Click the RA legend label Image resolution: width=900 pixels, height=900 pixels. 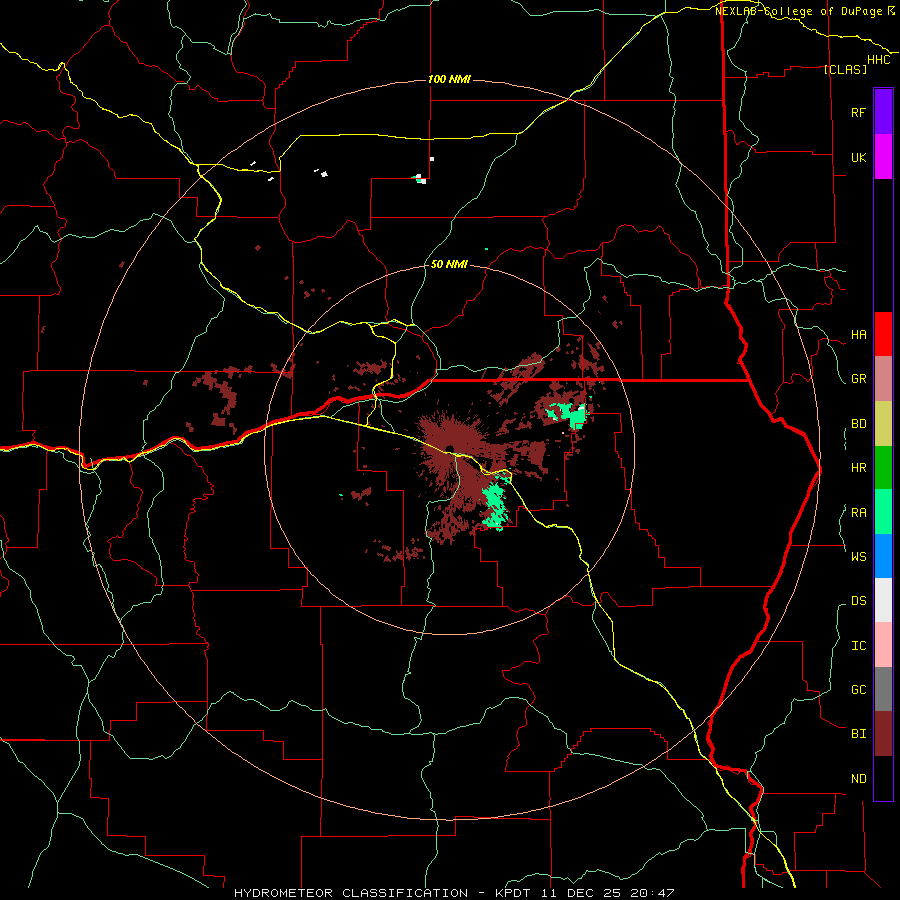[x=858, y=513]
